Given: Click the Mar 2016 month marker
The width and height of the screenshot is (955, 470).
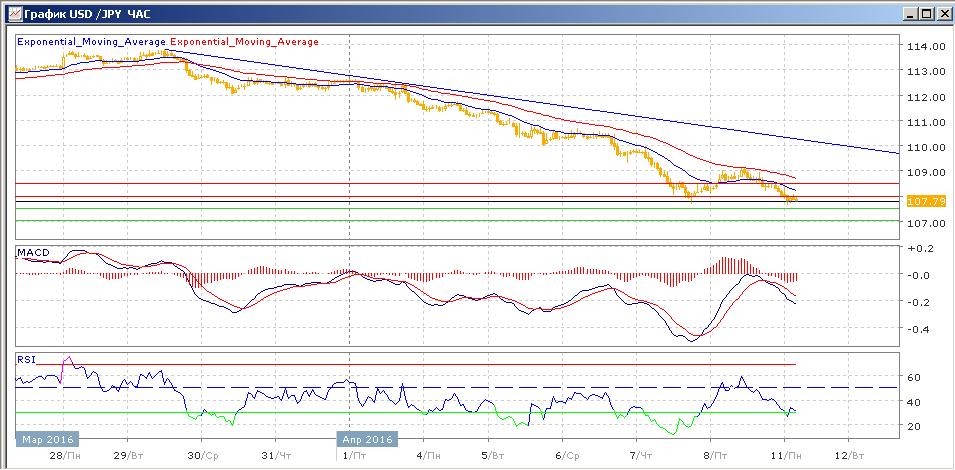Looking at the screenshot, I should pyautogui.click(x=46, y=438).
